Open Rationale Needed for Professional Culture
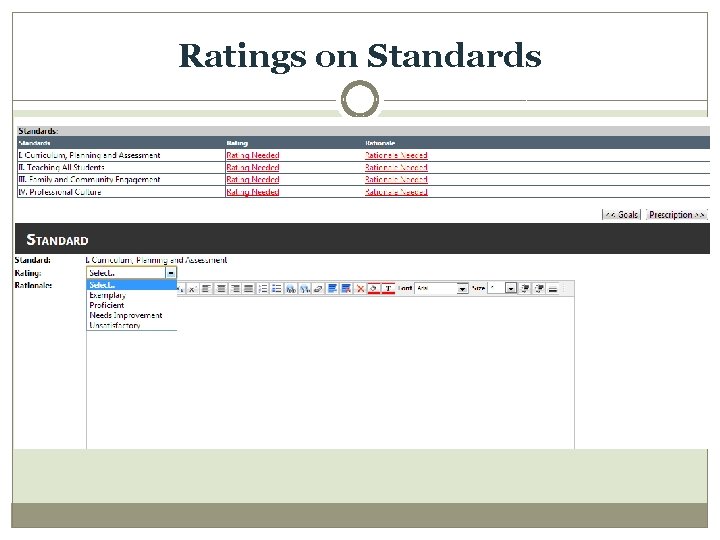This screenshot has width=720, height=540. click(396, 192)
